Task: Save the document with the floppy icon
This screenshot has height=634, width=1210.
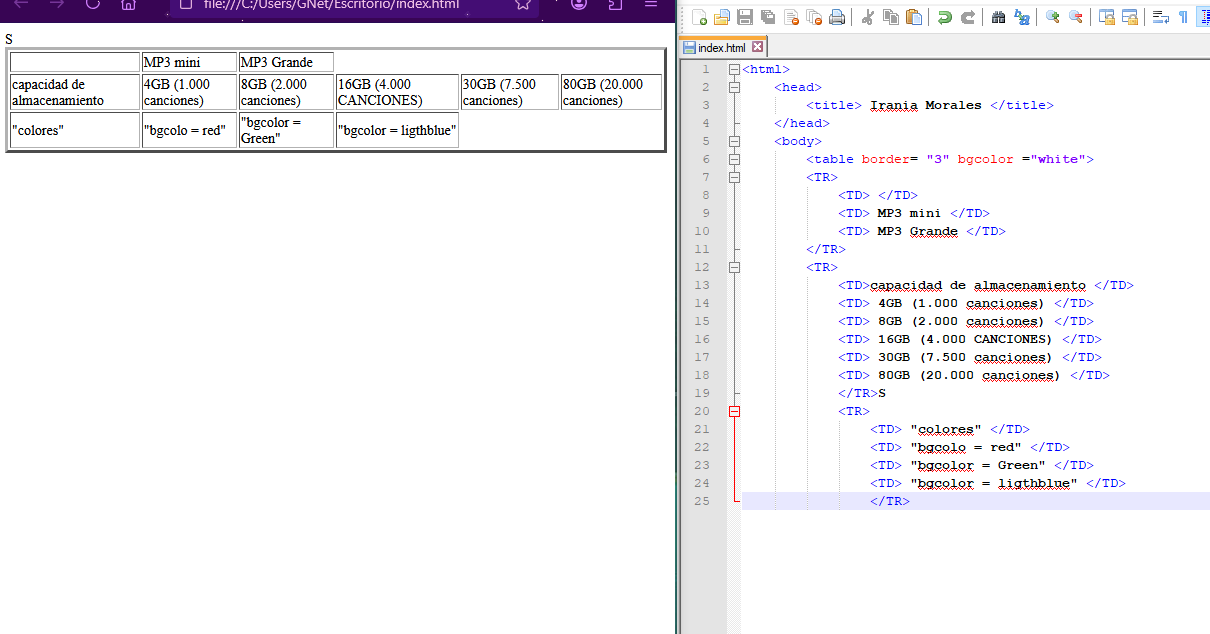Action: tap(745, 17)
